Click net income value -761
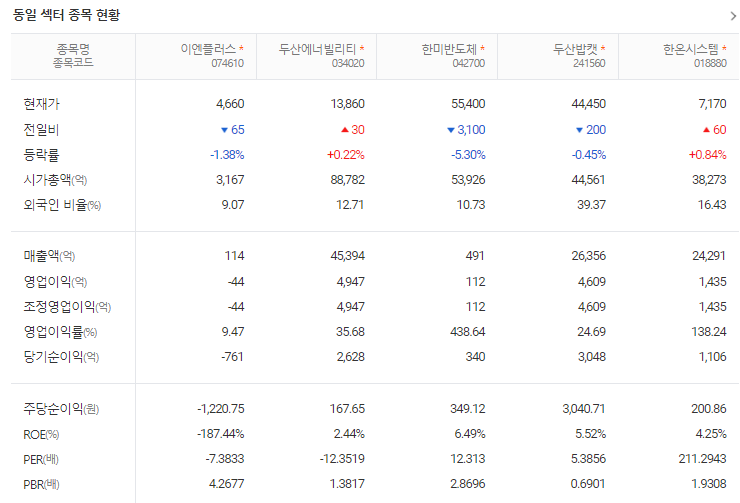 pos(233,357)
